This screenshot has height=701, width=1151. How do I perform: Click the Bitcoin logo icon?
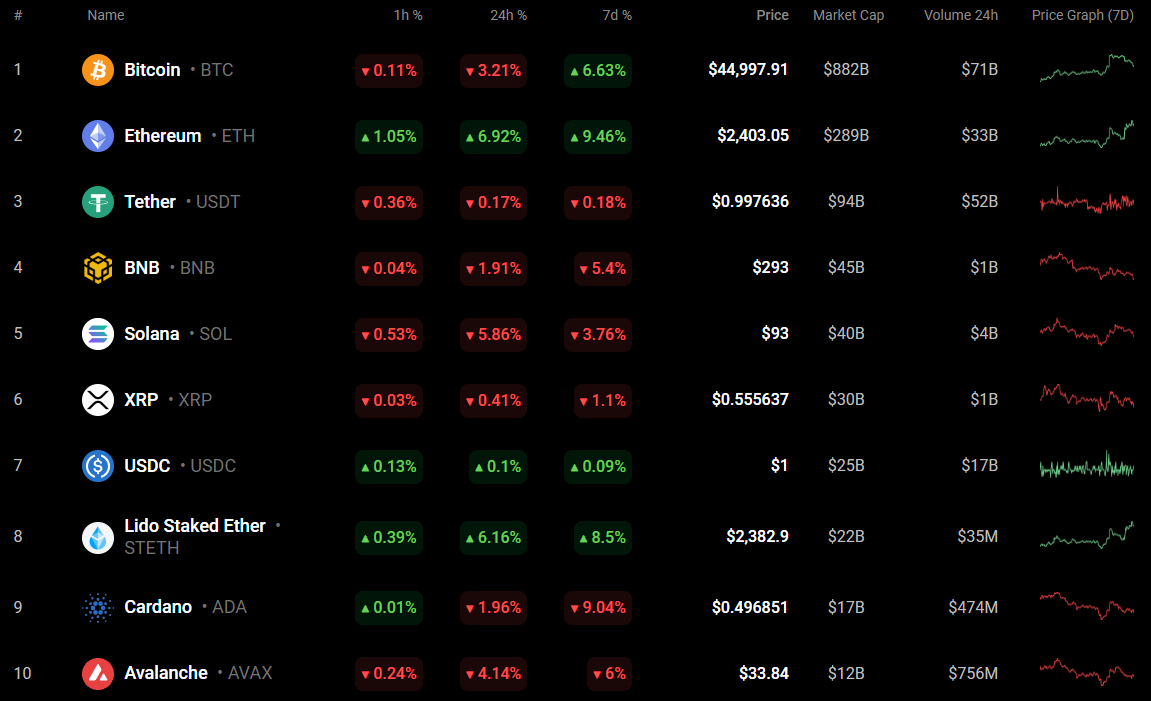(x=98, y=70)
